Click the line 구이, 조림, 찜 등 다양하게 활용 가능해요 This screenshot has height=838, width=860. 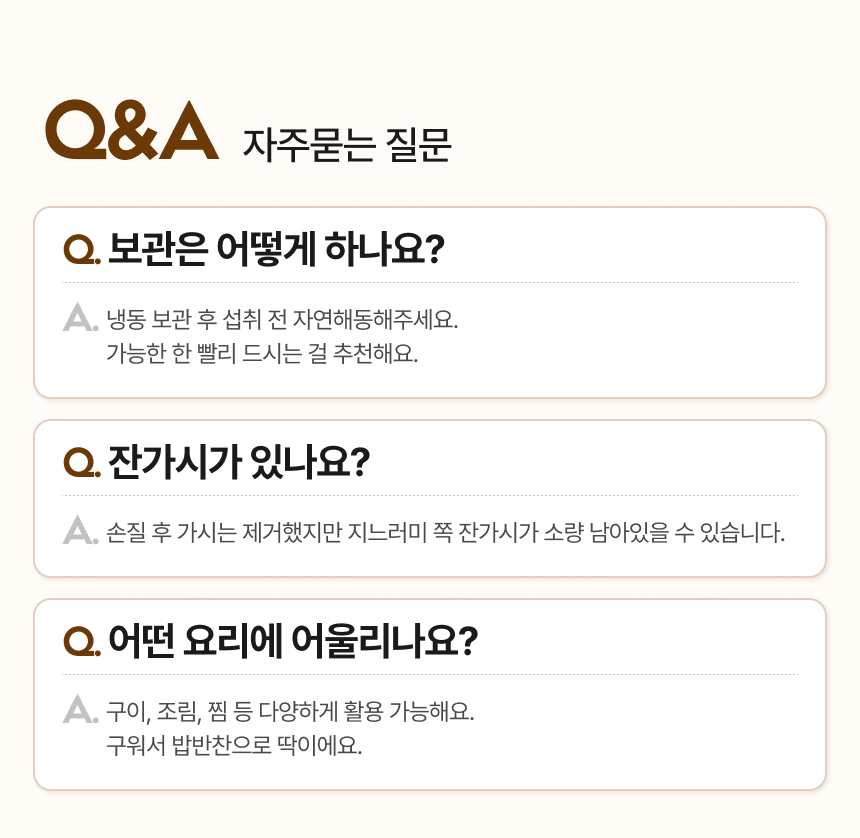(x=290, y=712)
